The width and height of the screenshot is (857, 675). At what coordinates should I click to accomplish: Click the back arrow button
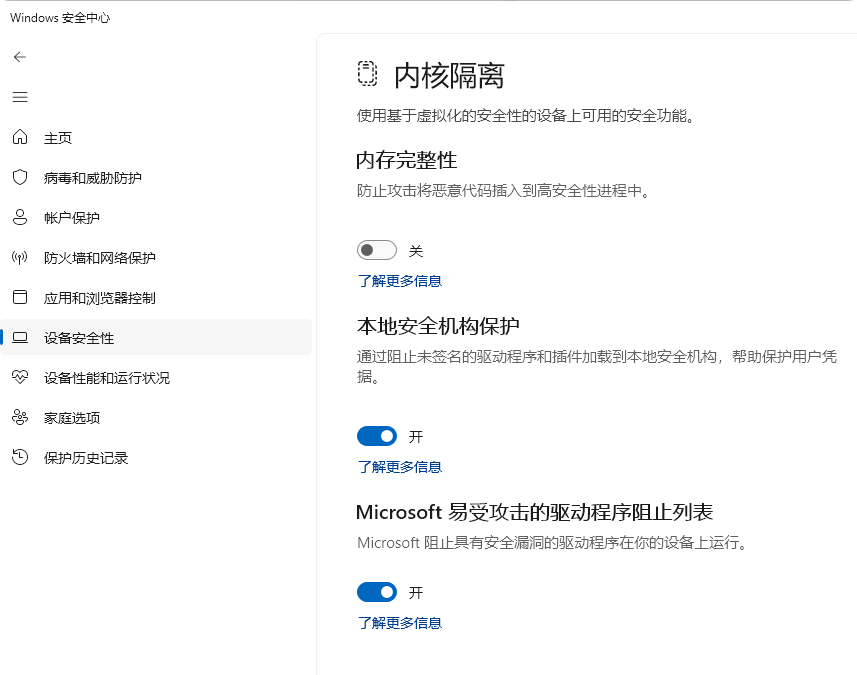click(20, 57)
